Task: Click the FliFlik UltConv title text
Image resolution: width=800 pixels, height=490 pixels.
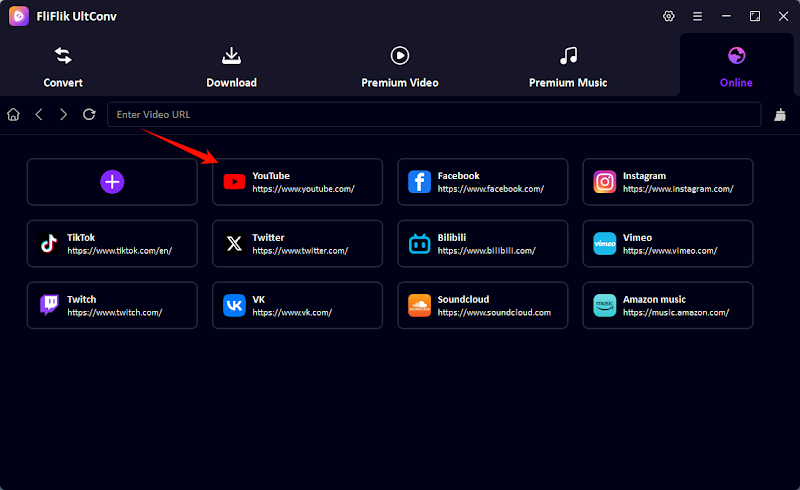Action: (x=77, y=16)
